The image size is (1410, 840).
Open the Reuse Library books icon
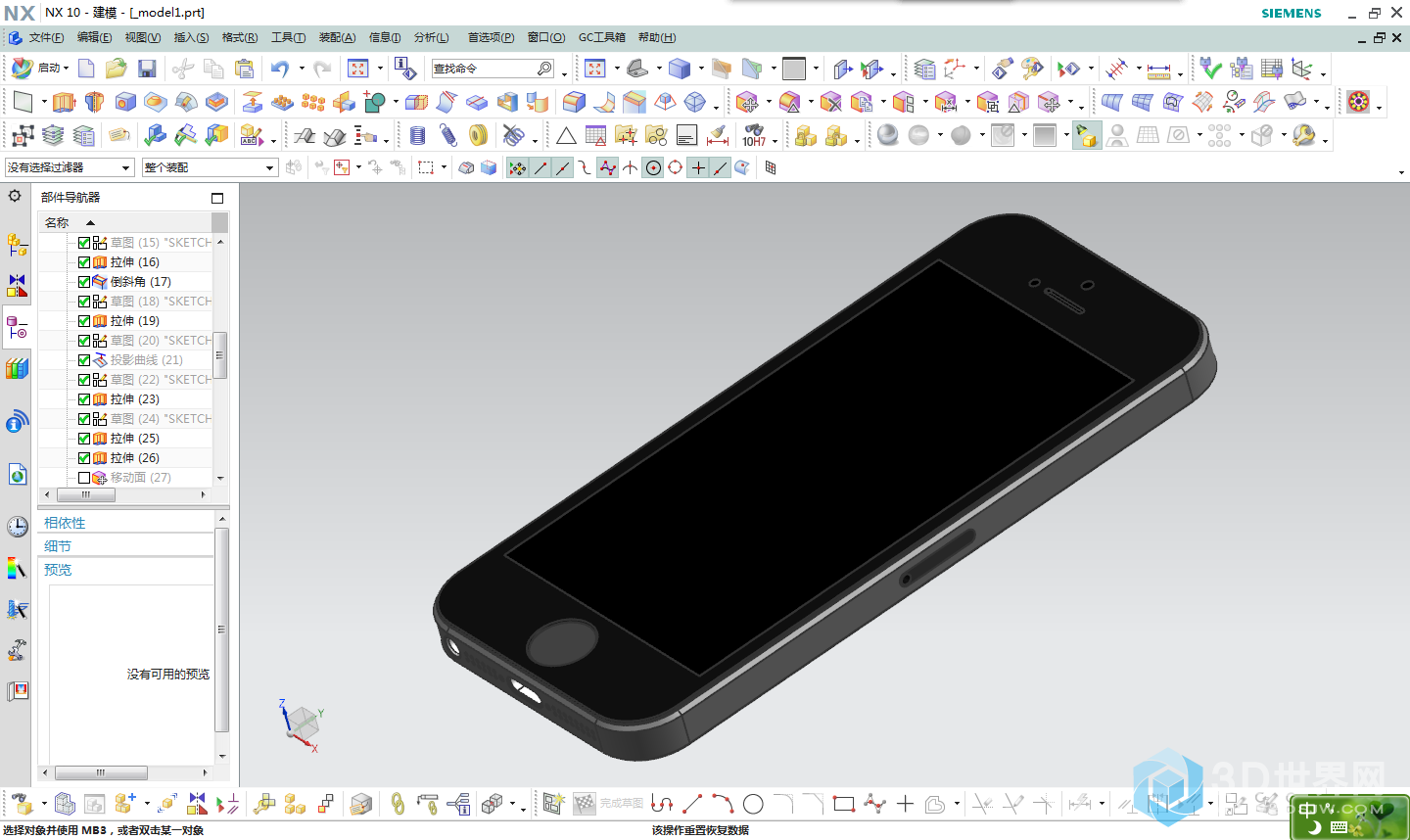pos(17,368)
